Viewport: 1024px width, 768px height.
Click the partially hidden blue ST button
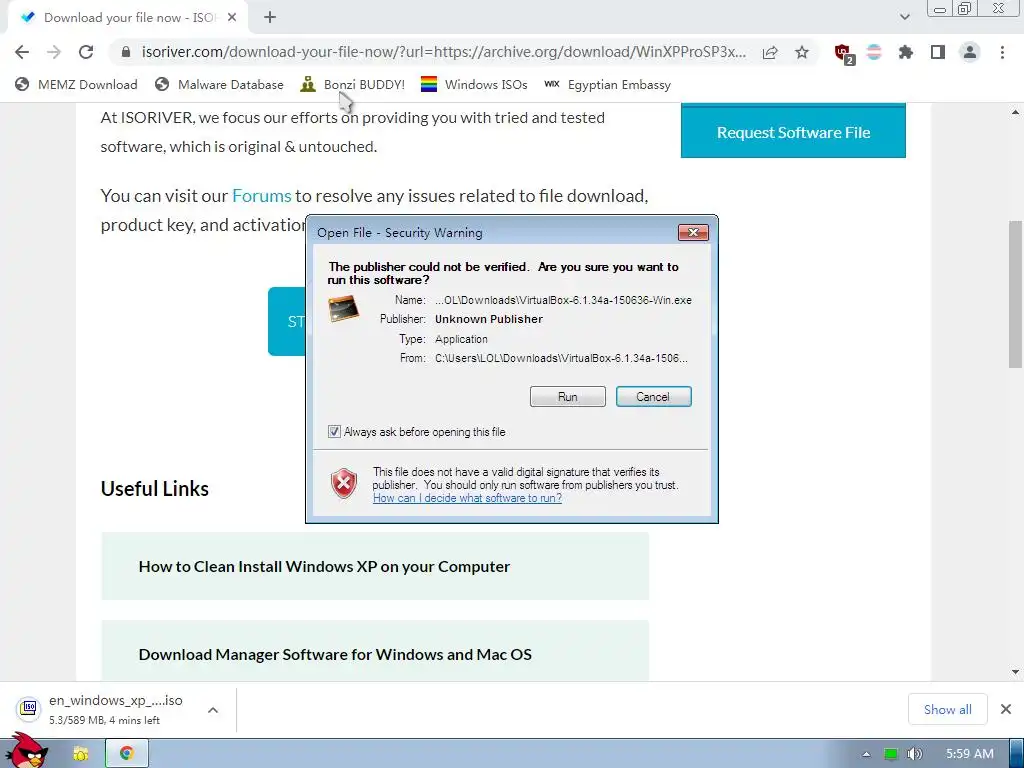(287, 321)
